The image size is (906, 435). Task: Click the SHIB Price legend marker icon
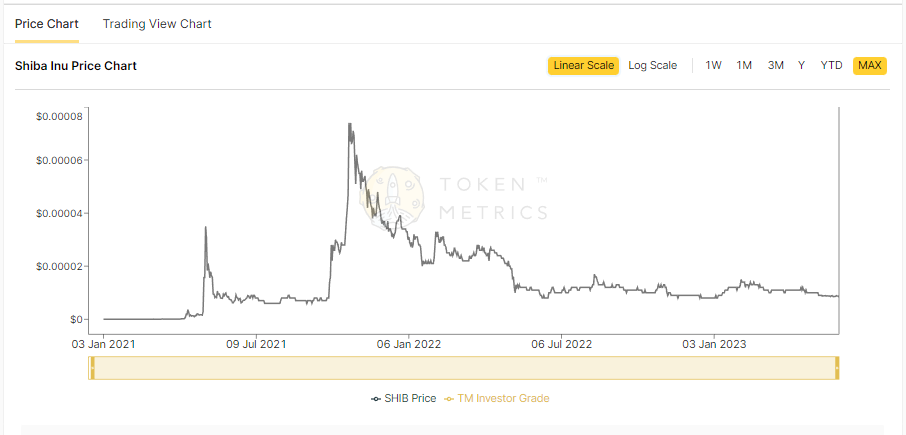[x=375, y=398]
